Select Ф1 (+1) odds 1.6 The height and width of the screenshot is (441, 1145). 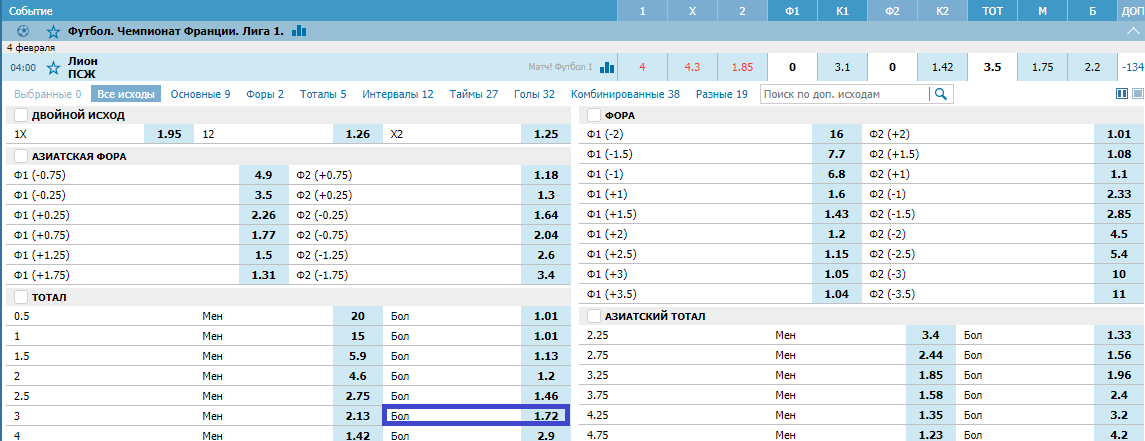click(837, 195)
